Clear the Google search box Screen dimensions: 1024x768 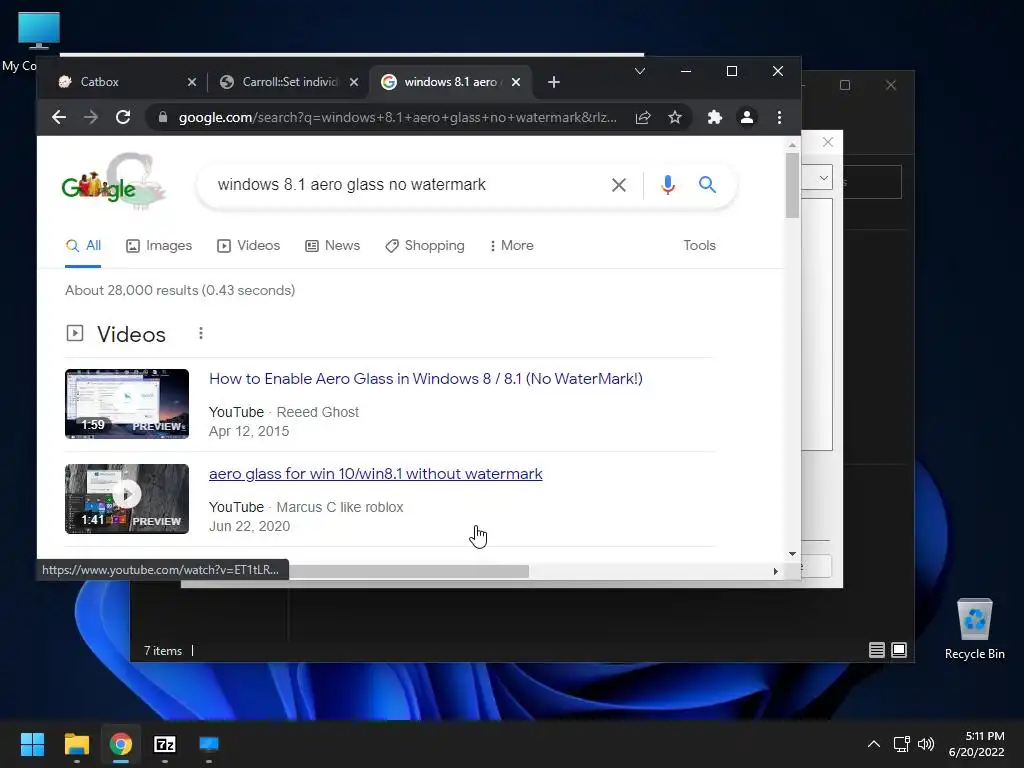[618, 185]
